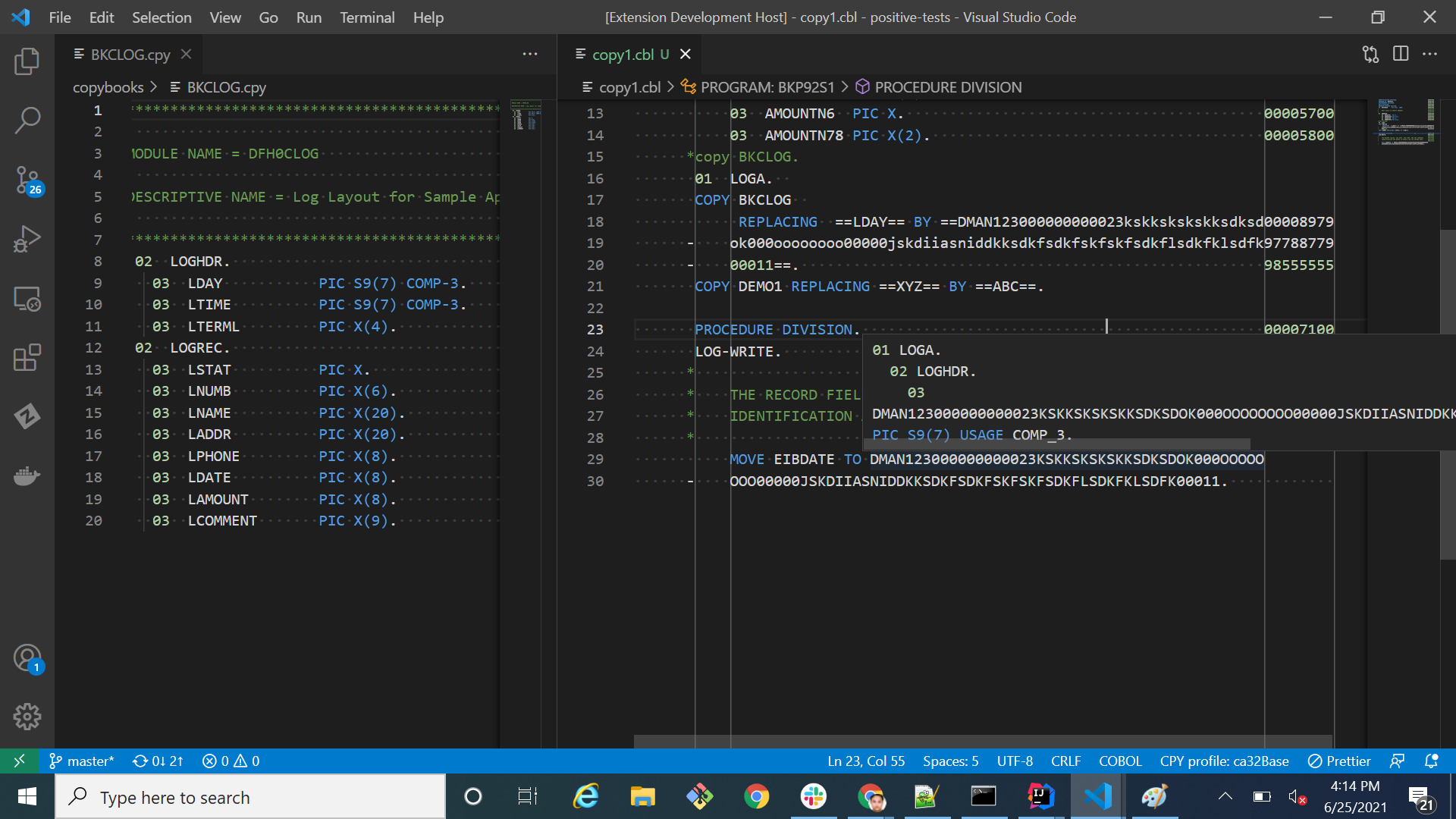The image size is (1456, 819).
Task: Open the Paint app from taskbar
Action: point(1154,796)
